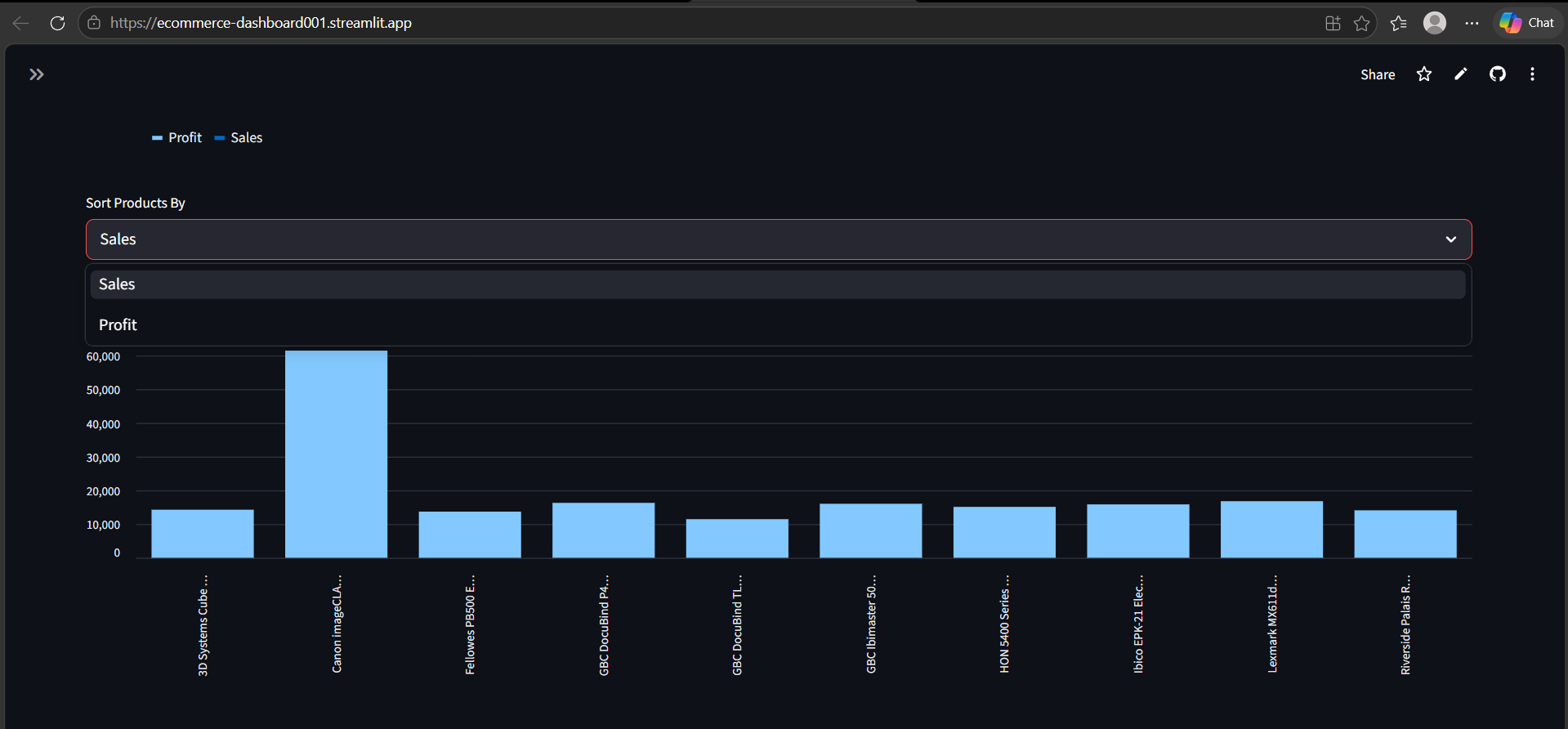
Task: Click the 'HON 5400 Series...' axis label
Action: point(1004,624)
